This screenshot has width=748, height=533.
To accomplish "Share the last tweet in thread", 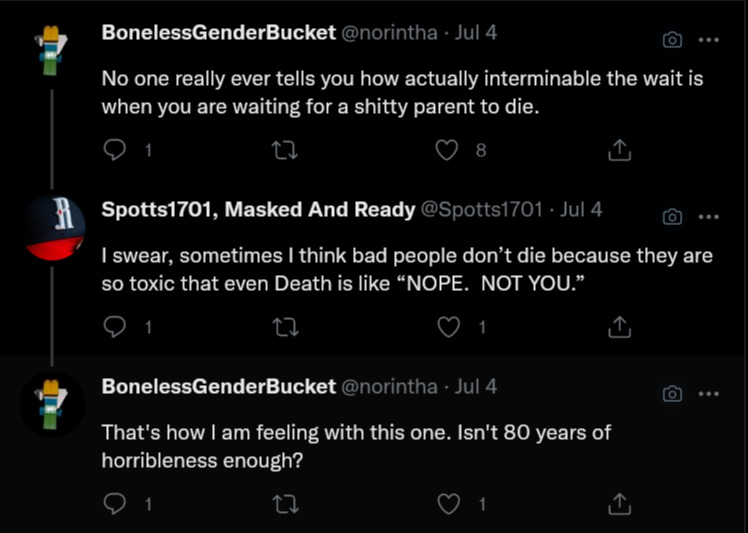I will coord(620,503).
